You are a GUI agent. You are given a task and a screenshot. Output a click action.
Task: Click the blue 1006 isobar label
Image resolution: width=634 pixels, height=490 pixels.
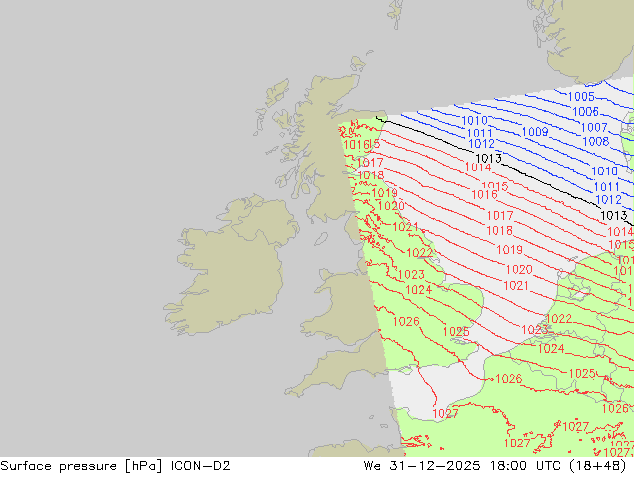pyautogui.click(x=585, y=112)
